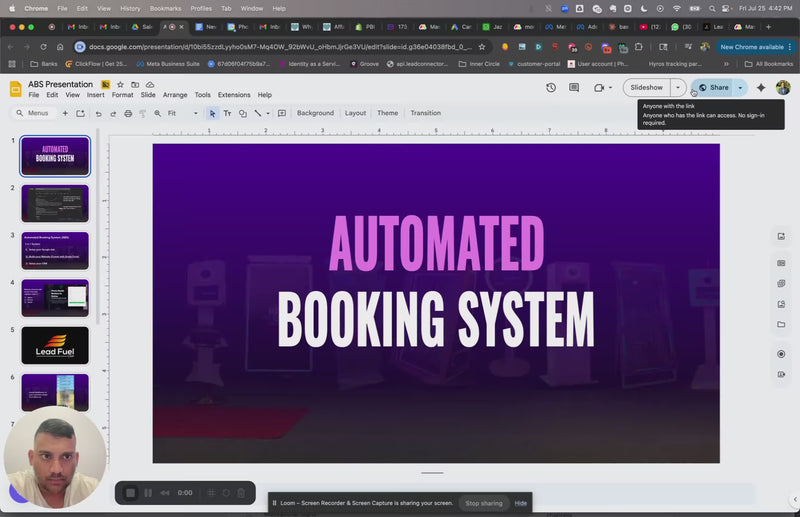
Task: Select the Lead Fuel slide thumbnail
Action: tap(55, 345)
